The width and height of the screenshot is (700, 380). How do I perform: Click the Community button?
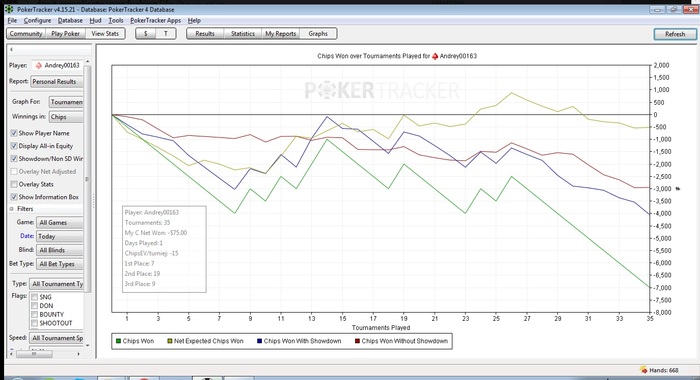pos(26,33)
